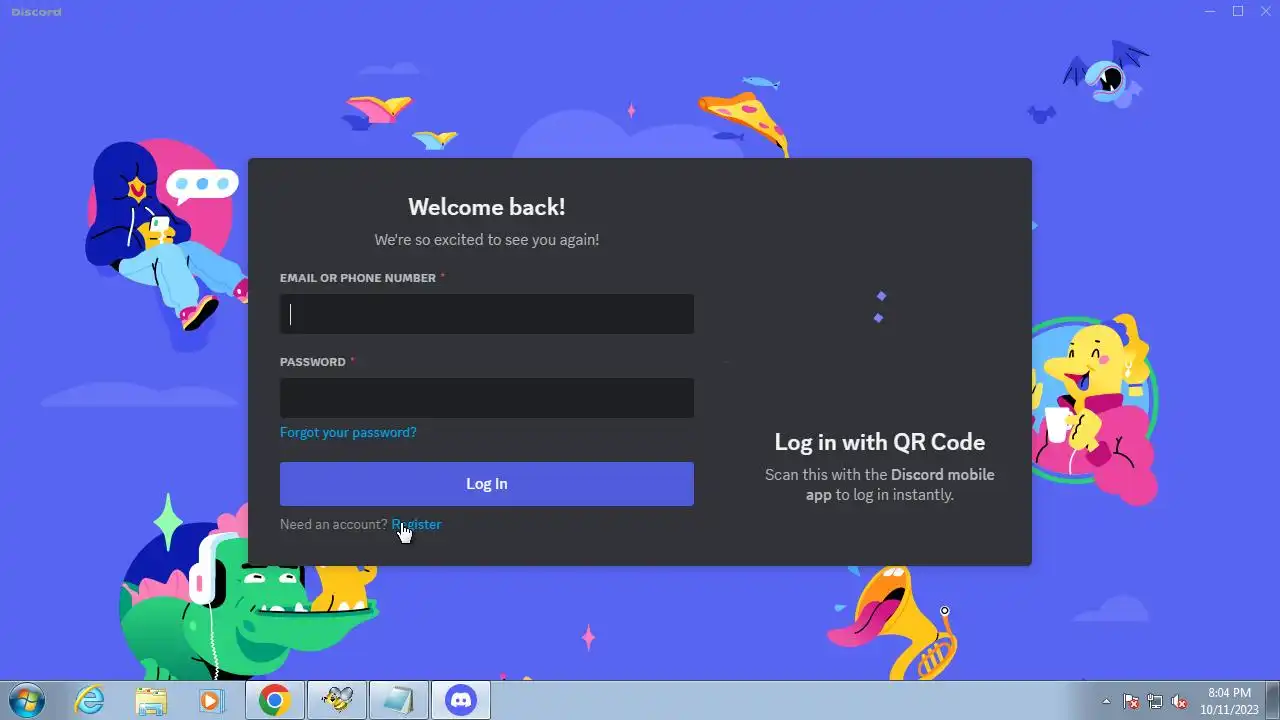Open Action Center flag tray icon
The image size is (1280, 720).
tap(1131, 701)
